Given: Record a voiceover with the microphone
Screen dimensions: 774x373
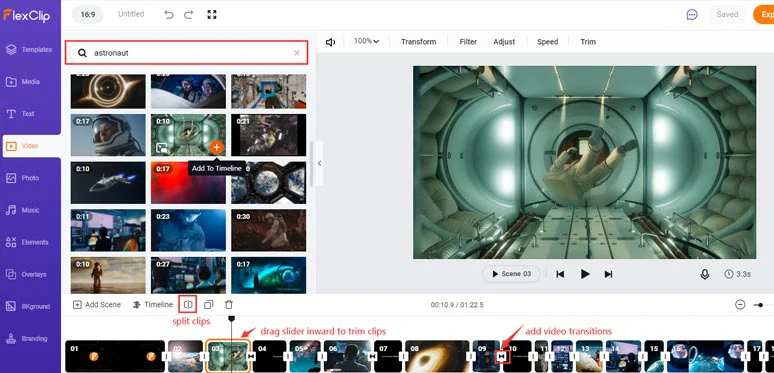Looking at the screenshot, I should (x=705, y=274).
